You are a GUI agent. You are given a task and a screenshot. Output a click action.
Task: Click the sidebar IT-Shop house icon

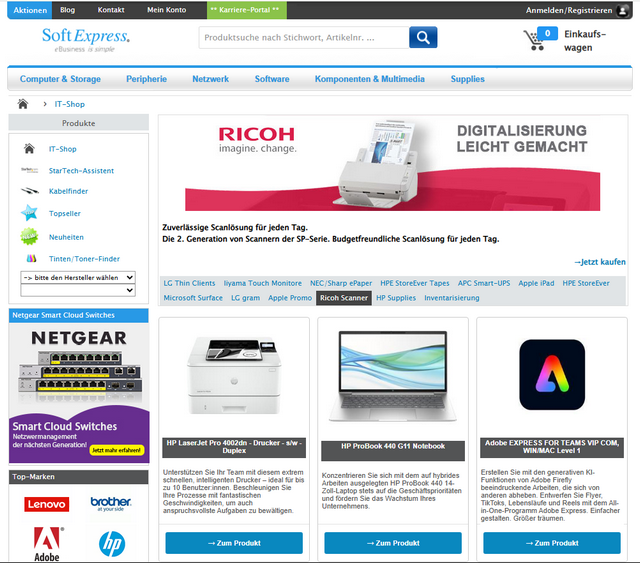pyautogui.click(x=29, y=149)
